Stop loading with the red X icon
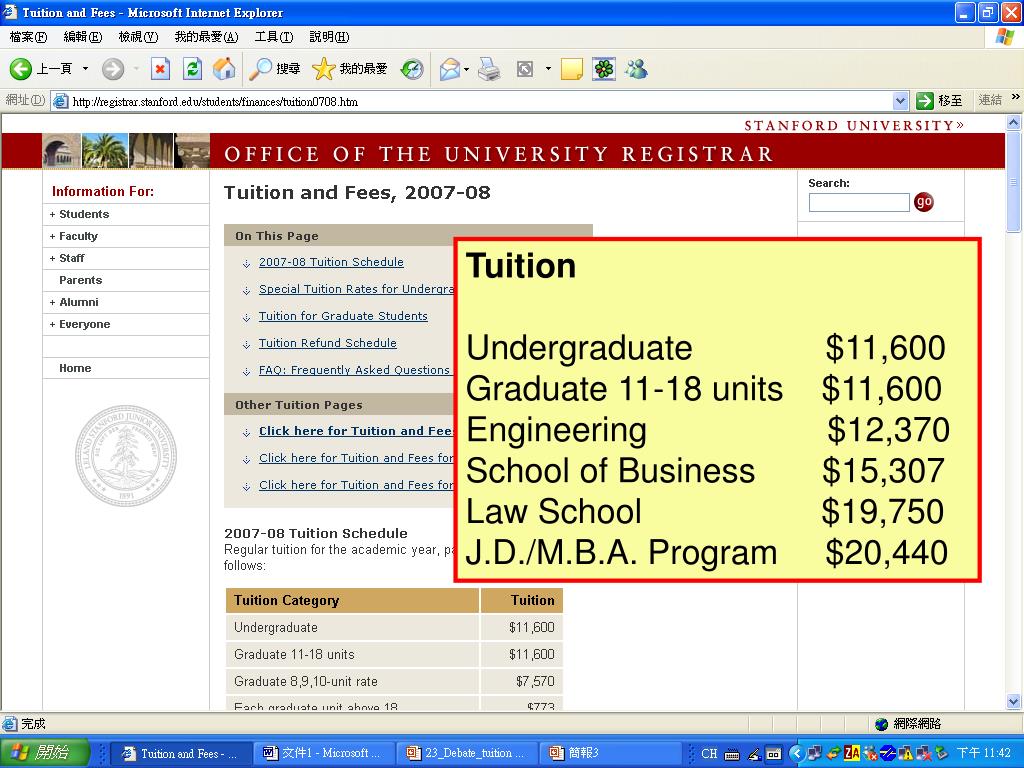 click(160, 69)
